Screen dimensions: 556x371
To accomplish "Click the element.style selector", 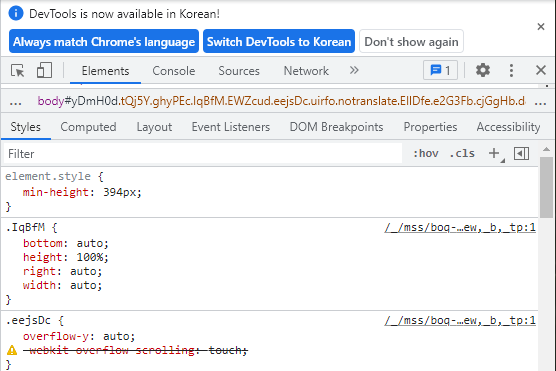I will pos(48,176).
